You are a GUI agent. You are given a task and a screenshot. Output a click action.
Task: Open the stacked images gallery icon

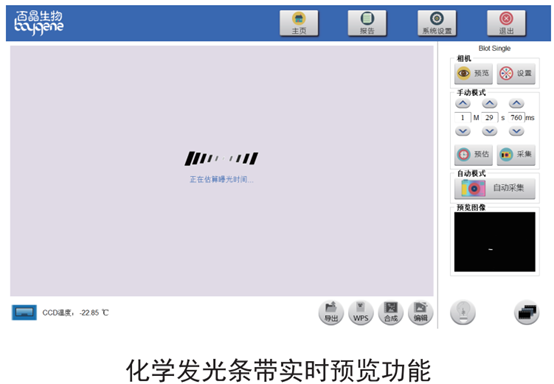(526, 312)
